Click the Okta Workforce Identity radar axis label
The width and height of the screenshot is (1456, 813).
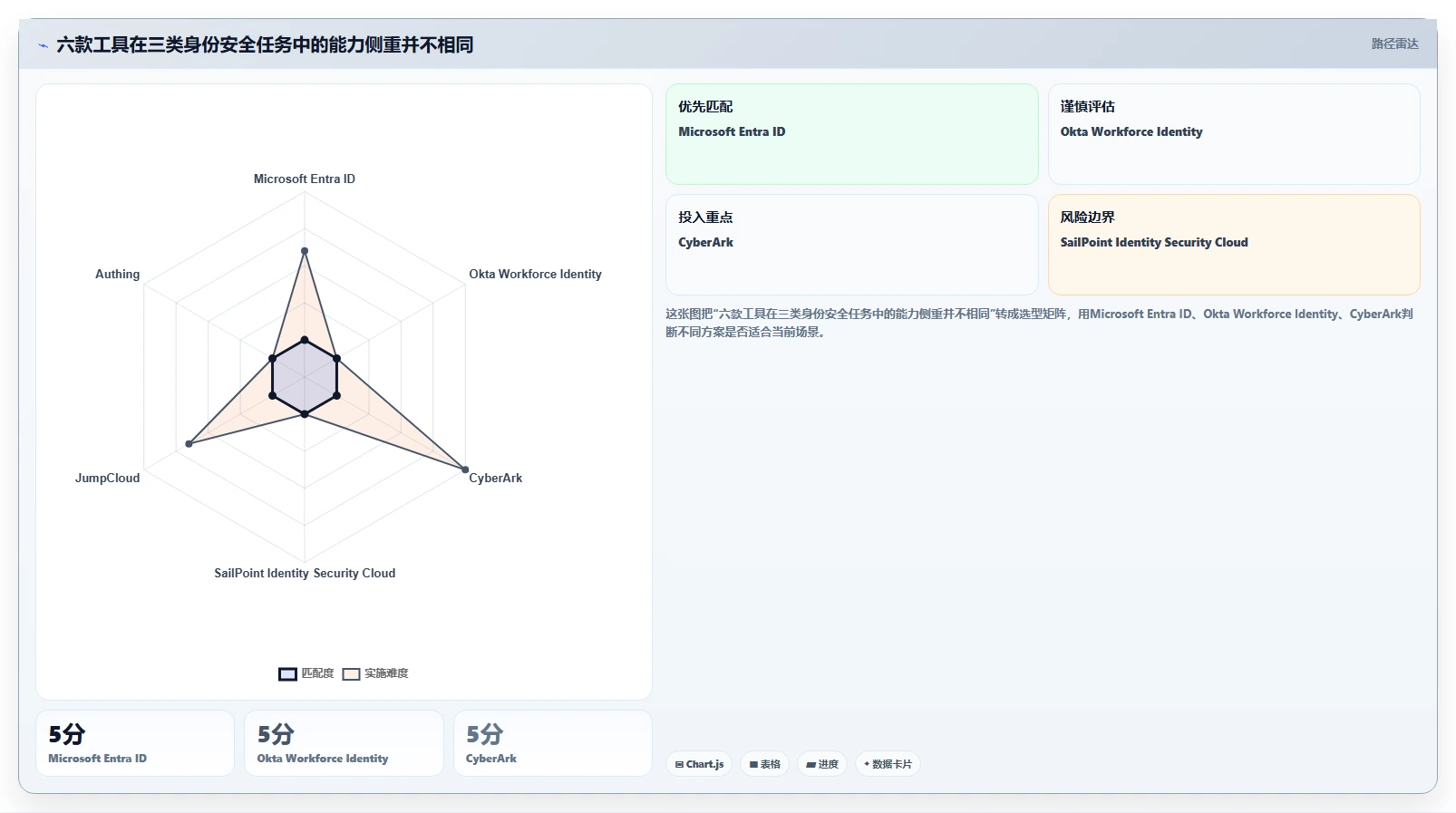pos(535,275)
